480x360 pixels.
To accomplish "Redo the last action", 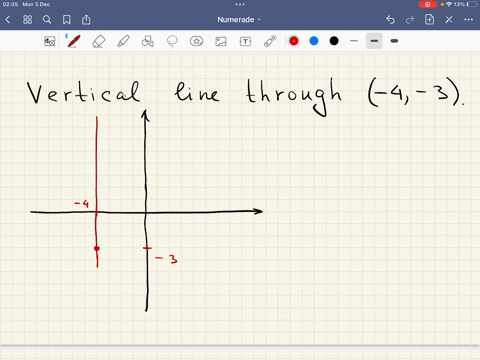I will pos(410,20).
